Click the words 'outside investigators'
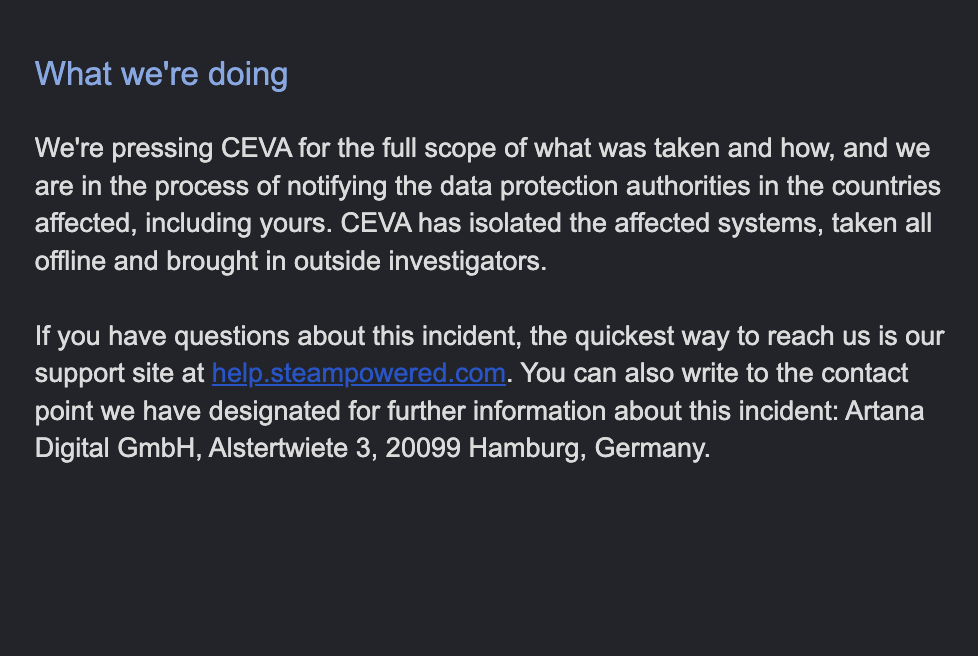This screenshot has width=978, height=656. [x=420, y=261]
